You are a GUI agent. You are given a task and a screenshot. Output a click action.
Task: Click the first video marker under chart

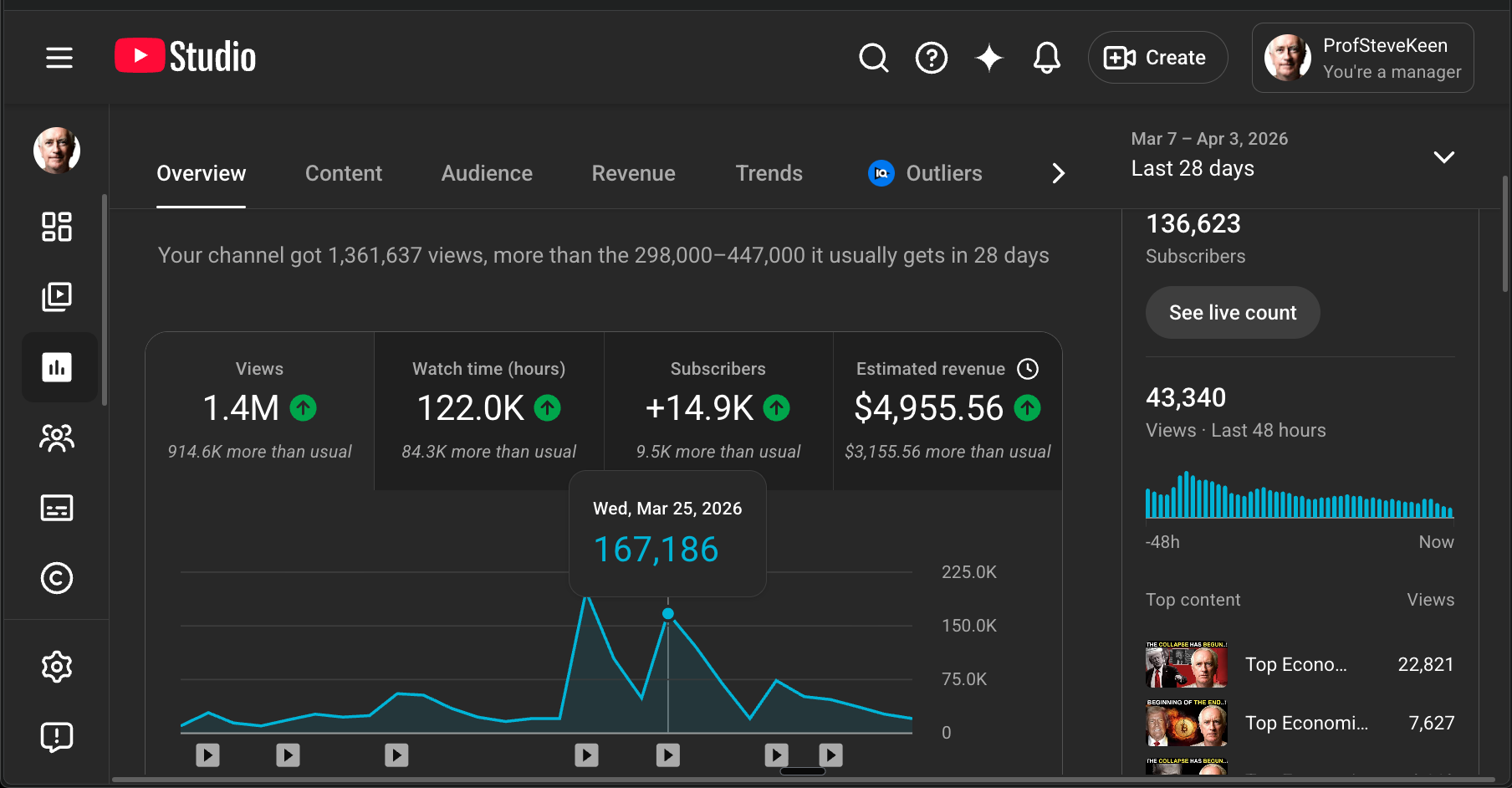[208, 755]
